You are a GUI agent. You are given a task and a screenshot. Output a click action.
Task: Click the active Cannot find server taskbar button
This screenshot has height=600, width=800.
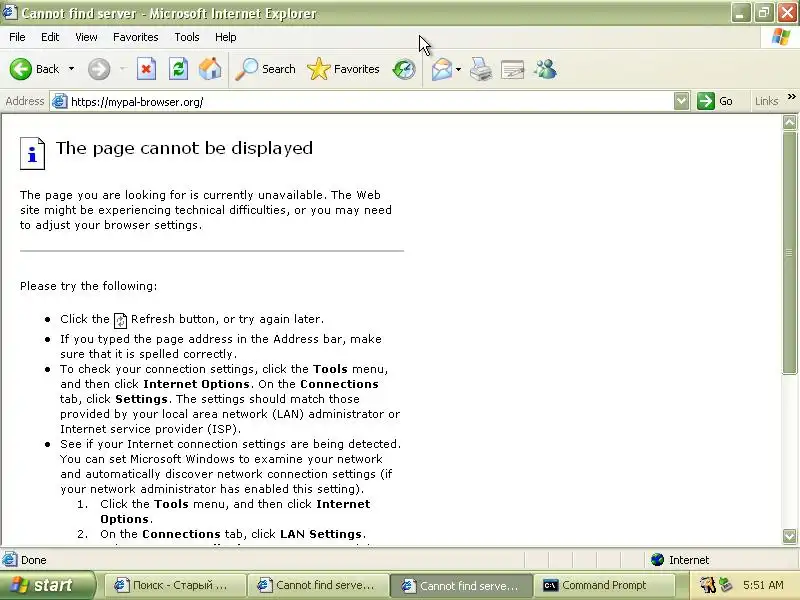pos(461,585)
